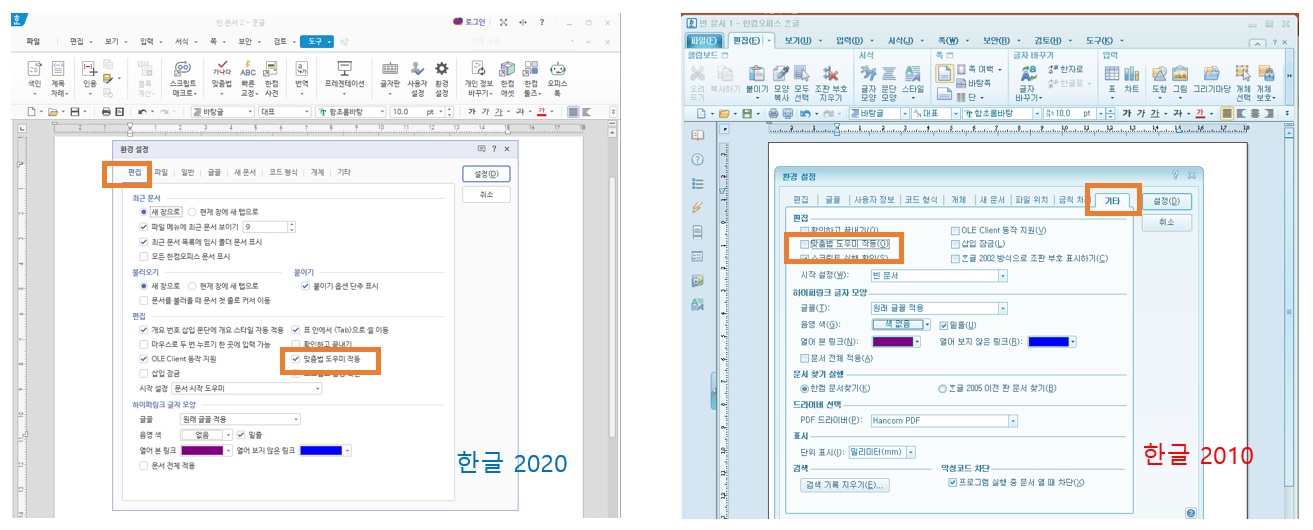This screenshot has height=530, width=1313.
Task: Click 검색 기록 지우기(E) button
Action: click(846, 485)
